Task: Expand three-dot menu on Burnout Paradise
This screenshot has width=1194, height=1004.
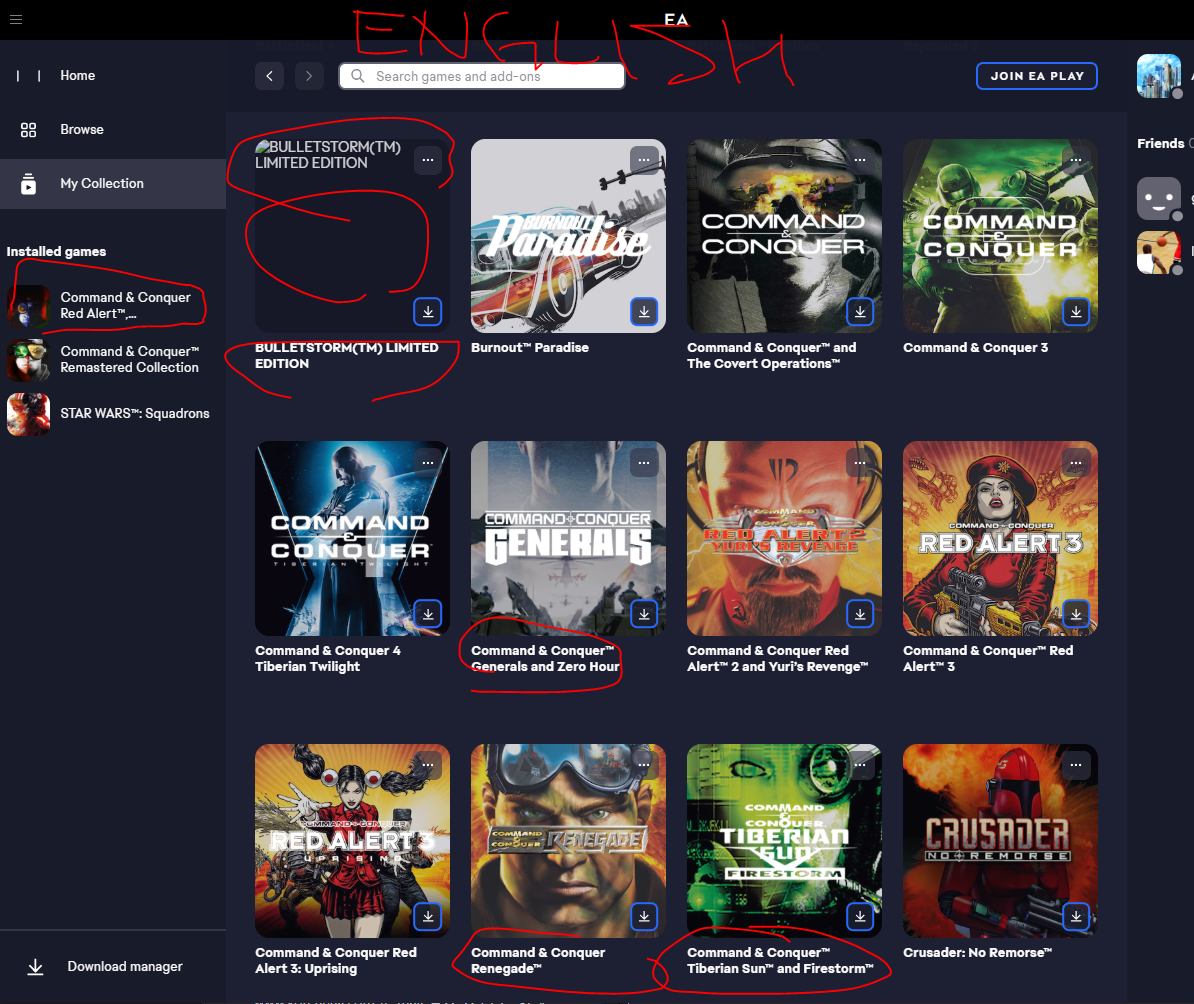Action: point(644,160)
